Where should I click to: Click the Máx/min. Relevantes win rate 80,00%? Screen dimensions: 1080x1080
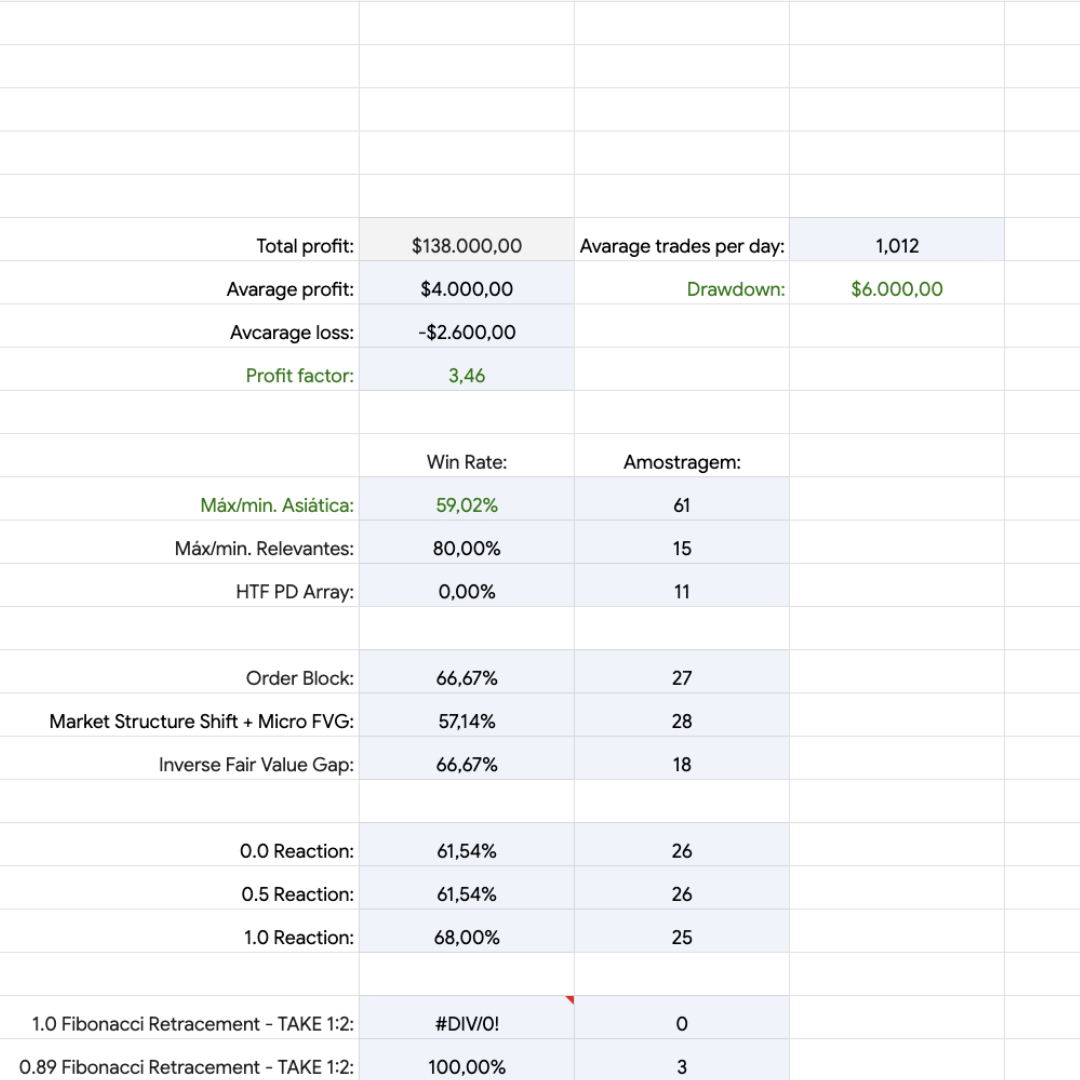tap(466, 548)
